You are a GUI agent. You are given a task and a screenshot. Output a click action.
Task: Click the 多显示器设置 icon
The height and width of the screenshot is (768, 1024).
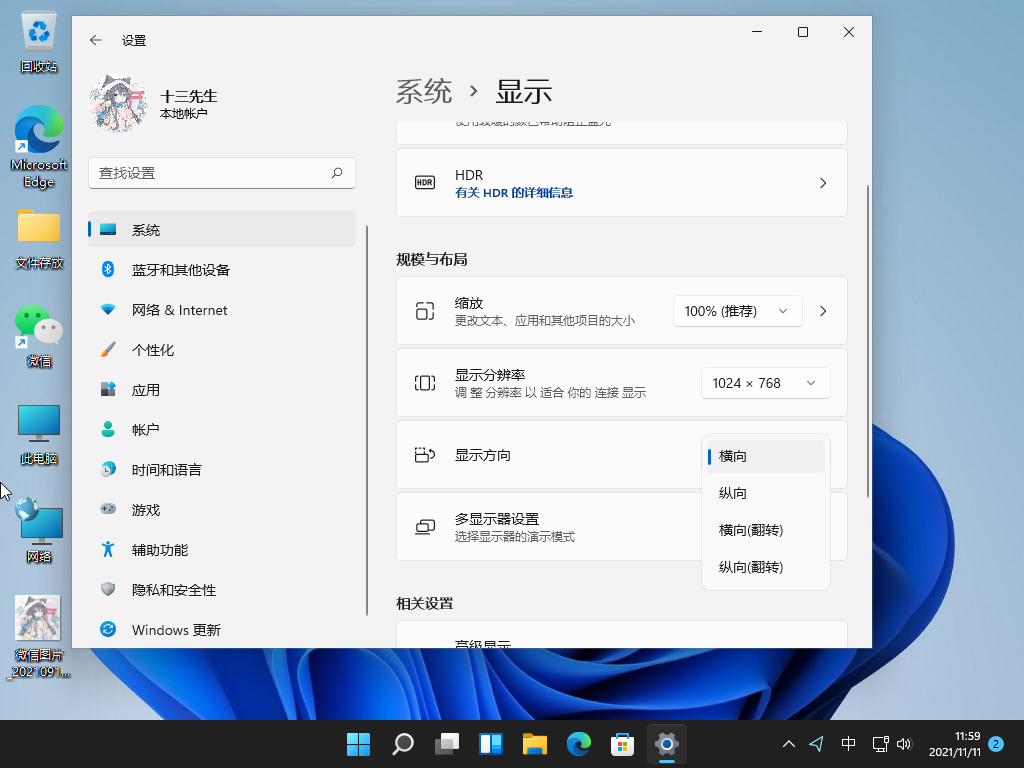[425, 528]
